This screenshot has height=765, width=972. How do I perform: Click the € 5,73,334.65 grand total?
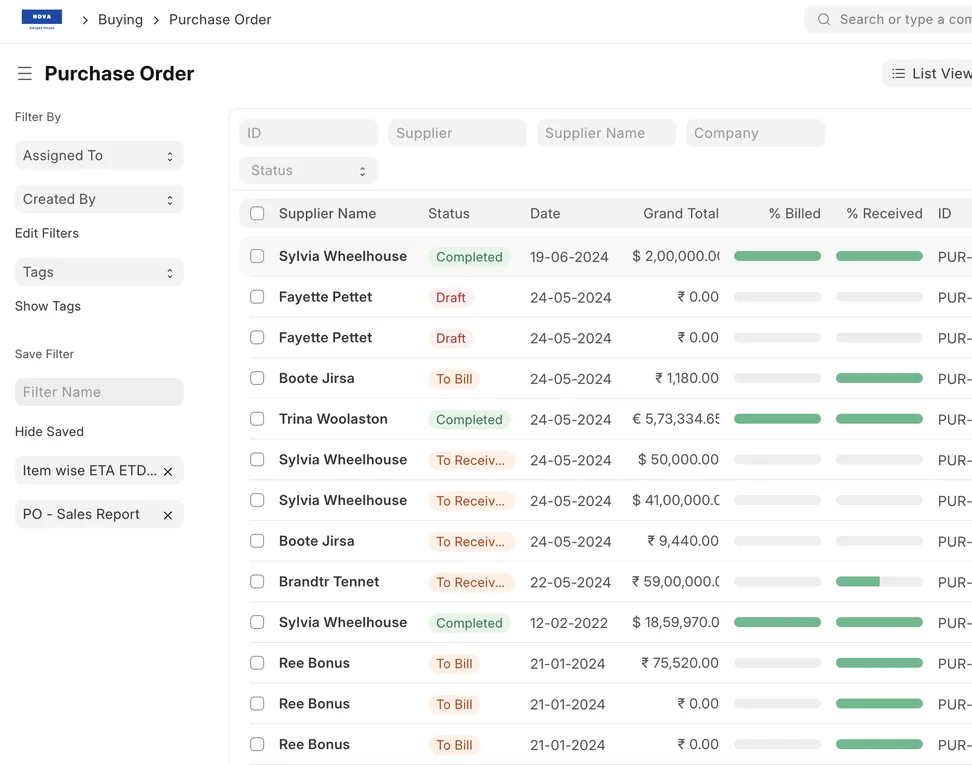pos(676,419)
